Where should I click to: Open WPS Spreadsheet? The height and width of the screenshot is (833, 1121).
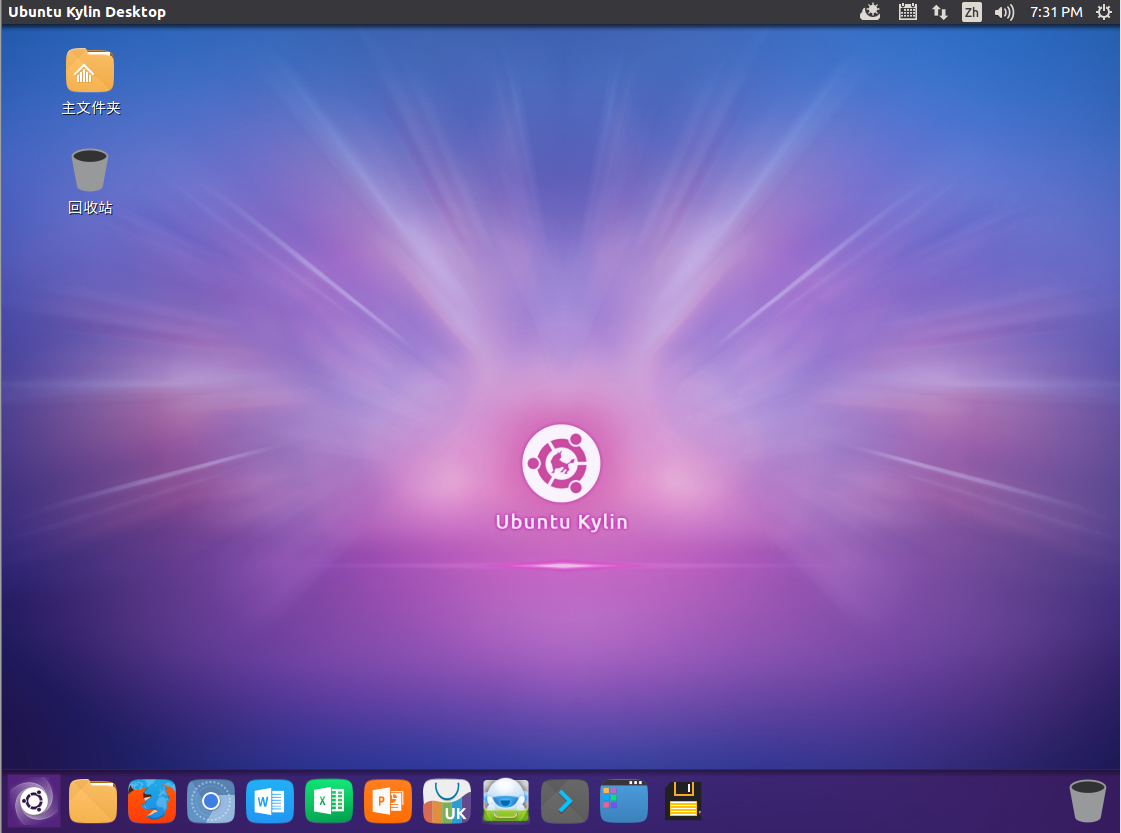329,801
